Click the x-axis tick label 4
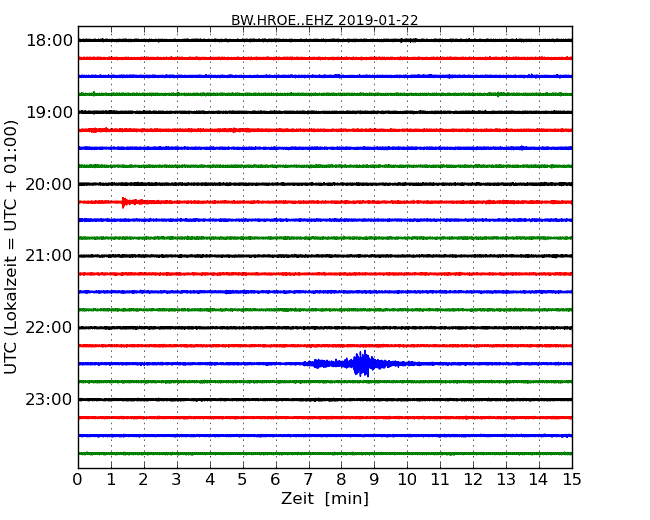 pos(210,479)
